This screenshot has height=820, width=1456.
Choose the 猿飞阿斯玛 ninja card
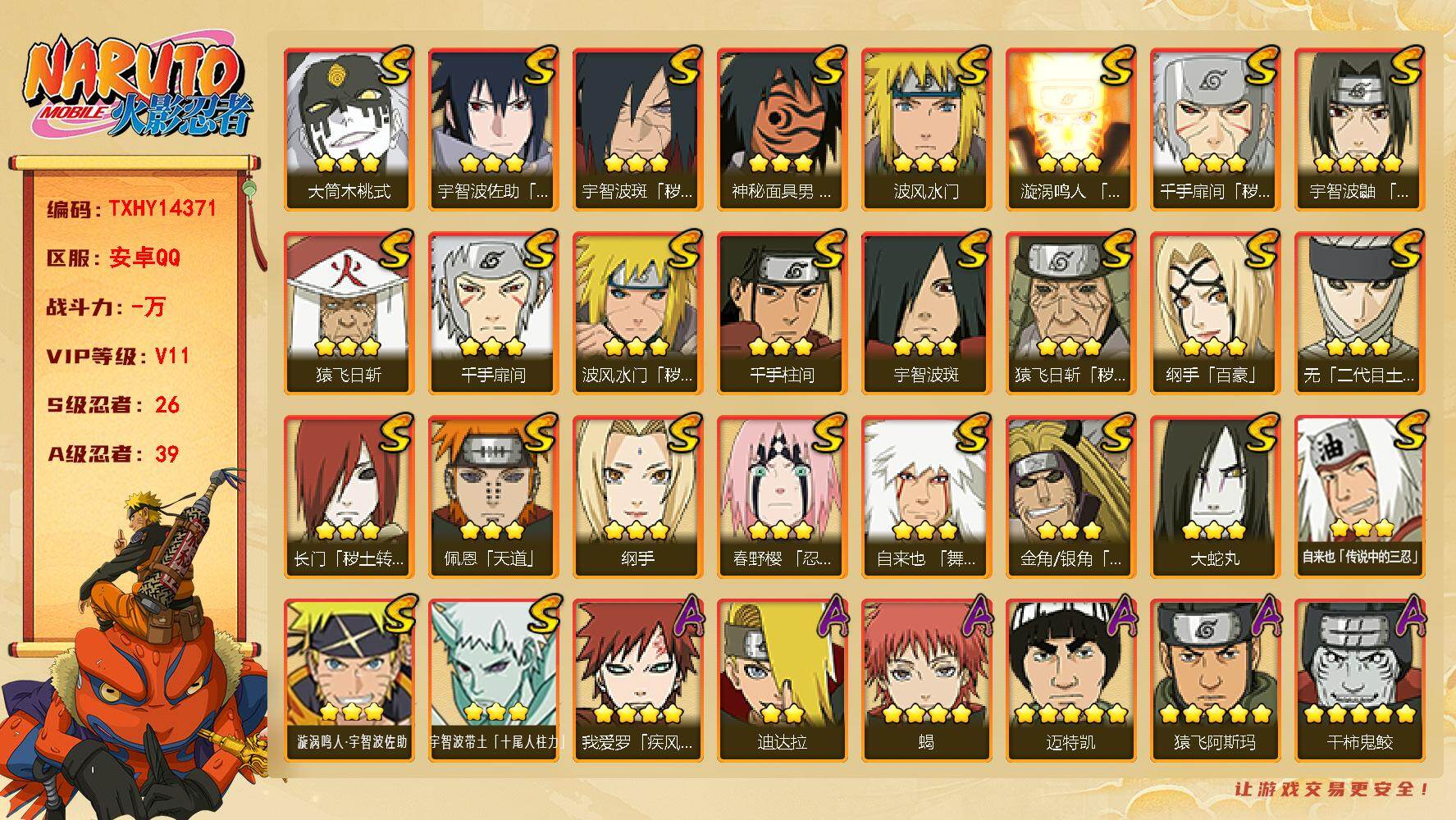[1215, 681]
